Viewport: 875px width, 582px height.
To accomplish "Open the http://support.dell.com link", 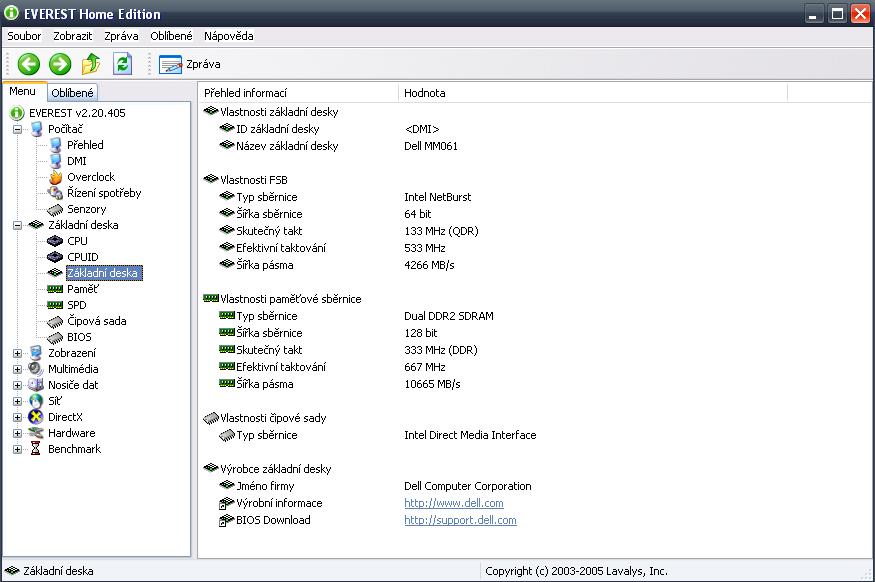I will coord(460,520).
